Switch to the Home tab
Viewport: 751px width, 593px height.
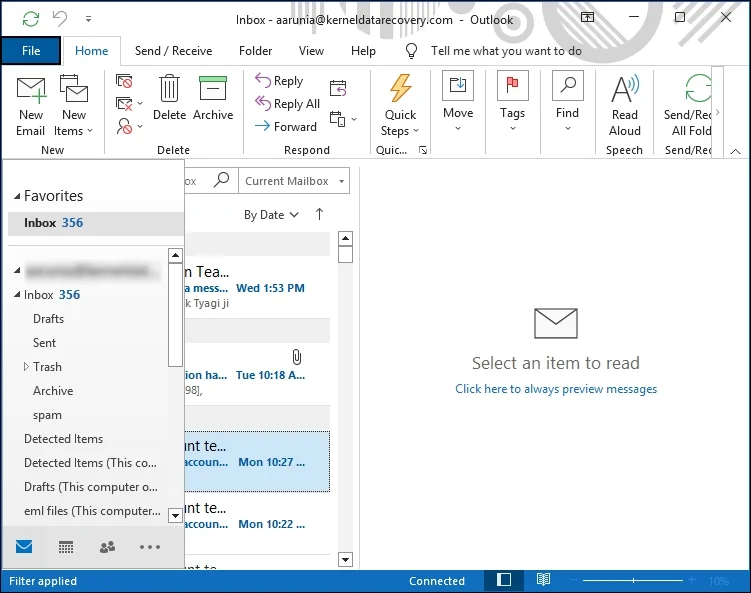(x=91, y=51)
